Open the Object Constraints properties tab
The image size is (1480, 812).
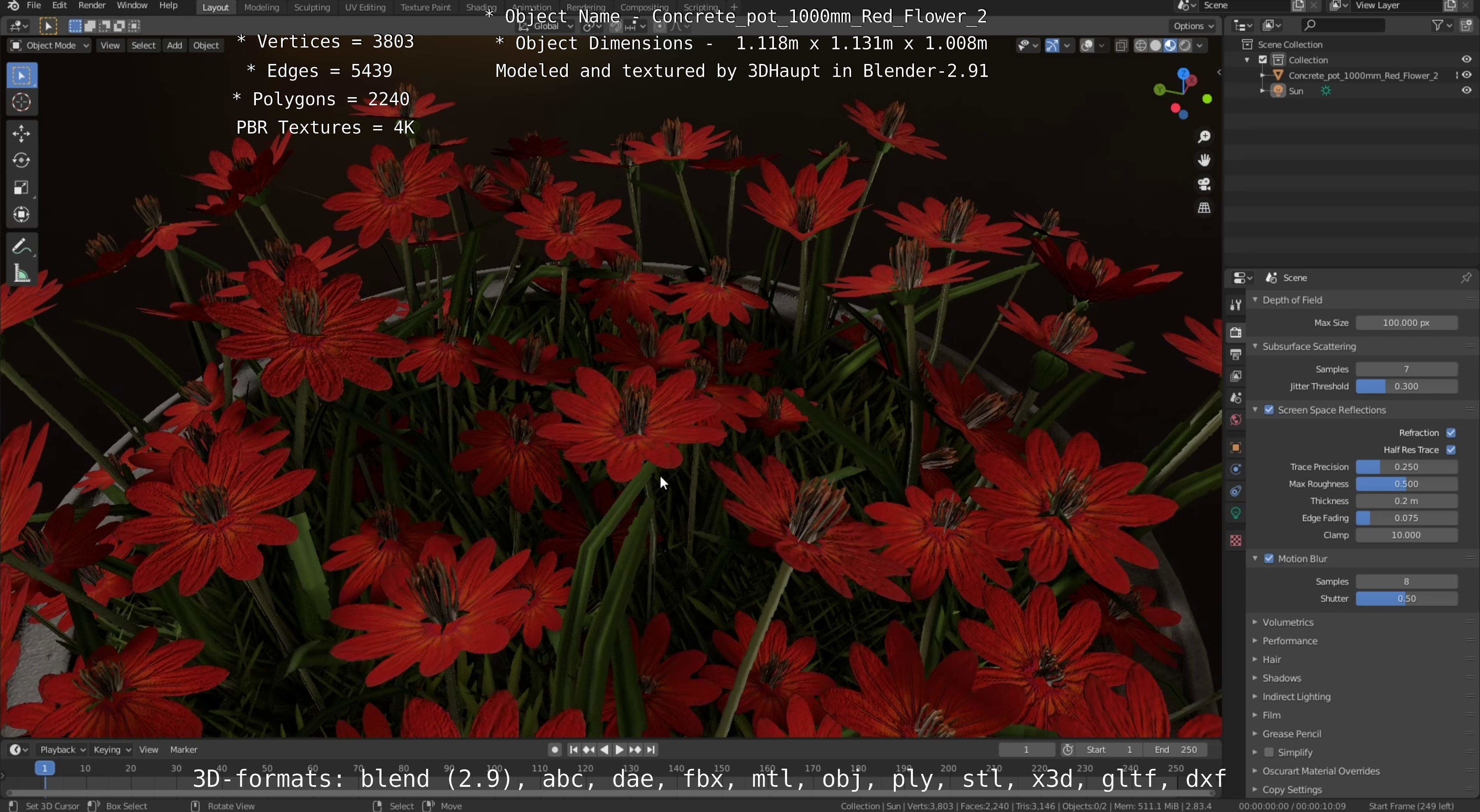[1236, 491]
